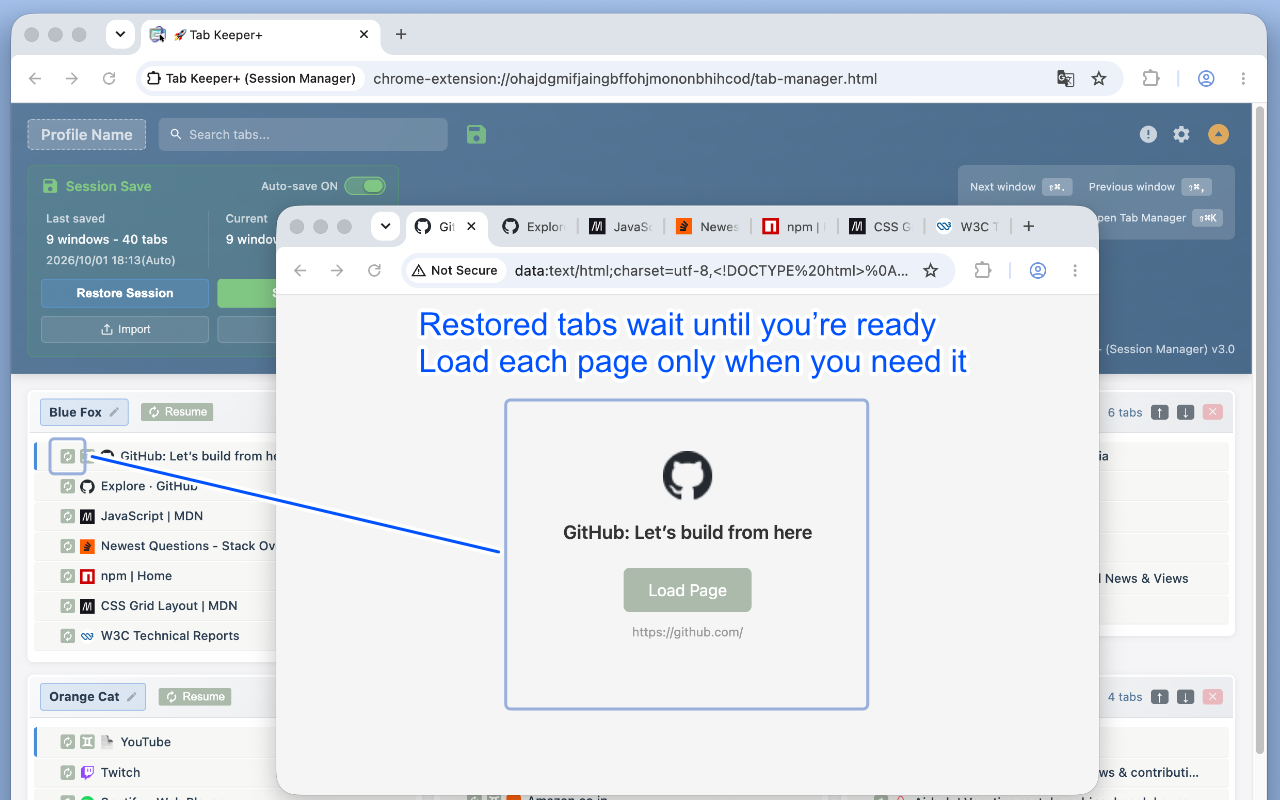This screenshot has width=1280, height=800.
Task: Open the alert info icon in Tab Keeper header
Action: tap(1149, 134)
